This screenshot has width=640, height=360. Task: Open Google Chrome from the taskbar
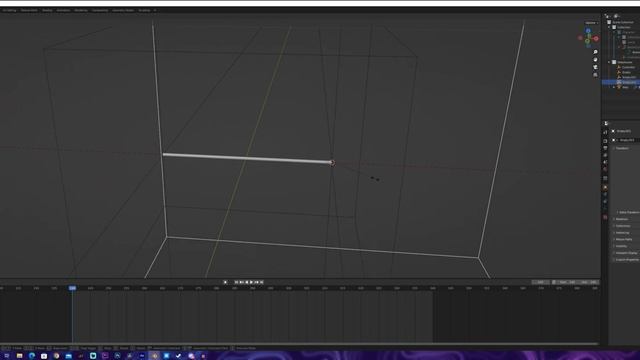[x=56, y=356]
